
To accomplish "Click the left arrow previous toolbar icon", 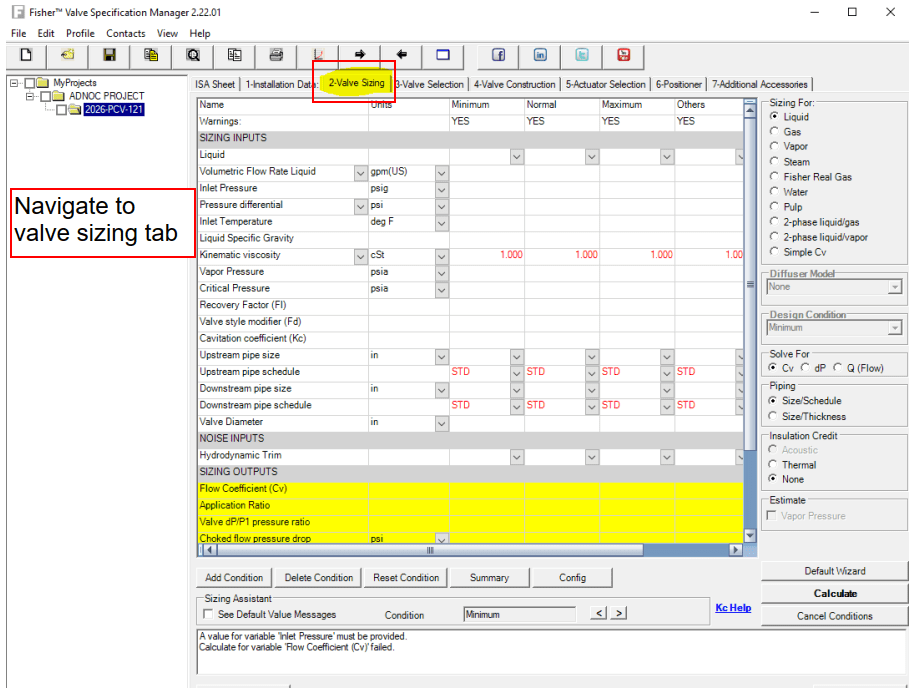I will click(402, 54).
